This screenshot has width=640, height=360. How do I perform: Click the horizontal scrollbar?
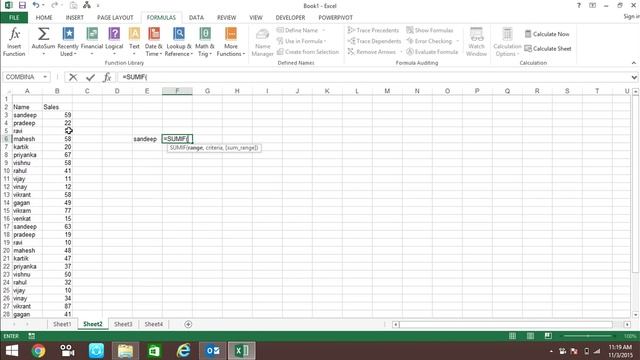(505, 324)
